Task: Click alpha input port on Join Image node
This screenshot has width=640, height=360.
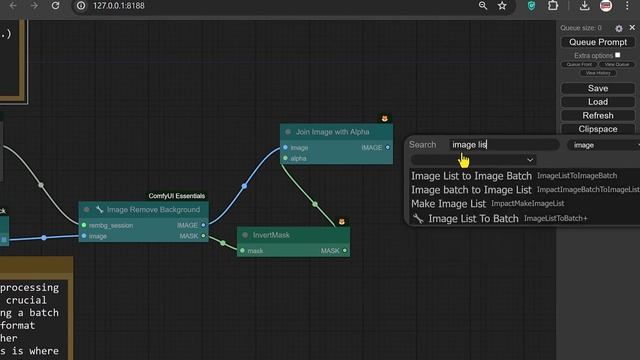Action: coord(285,158)
